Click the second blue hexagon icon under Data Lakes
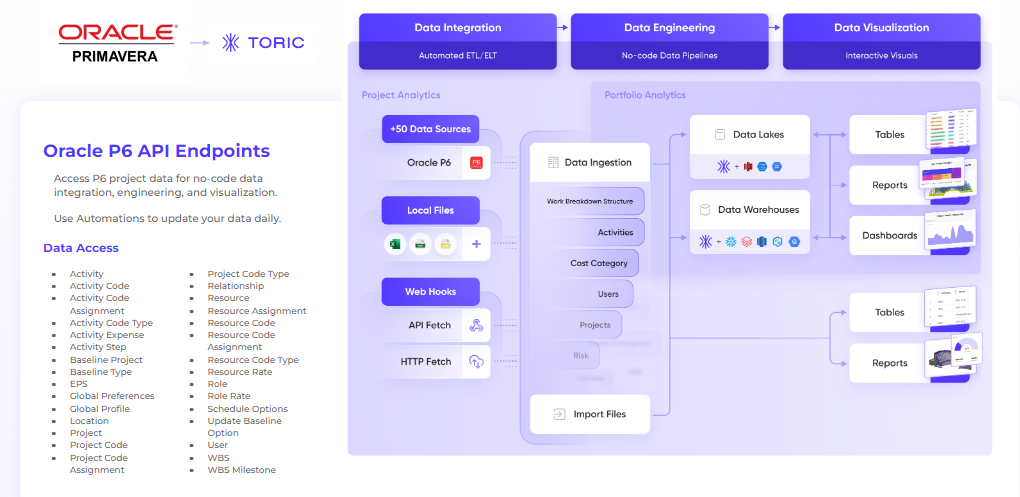 coord(776,167)
